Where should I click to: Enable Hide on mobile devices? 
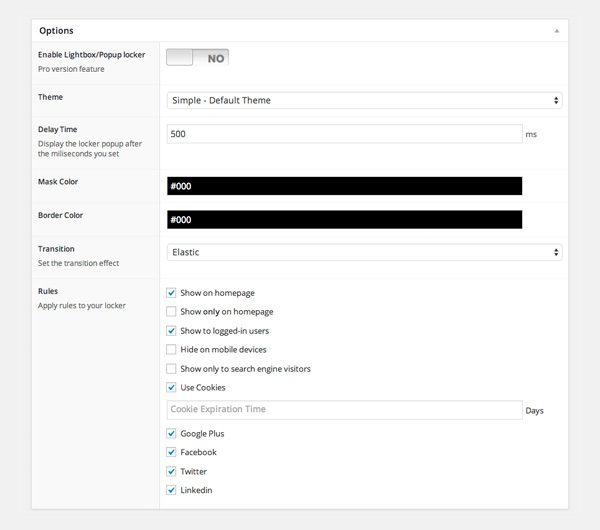pos(172,350)
